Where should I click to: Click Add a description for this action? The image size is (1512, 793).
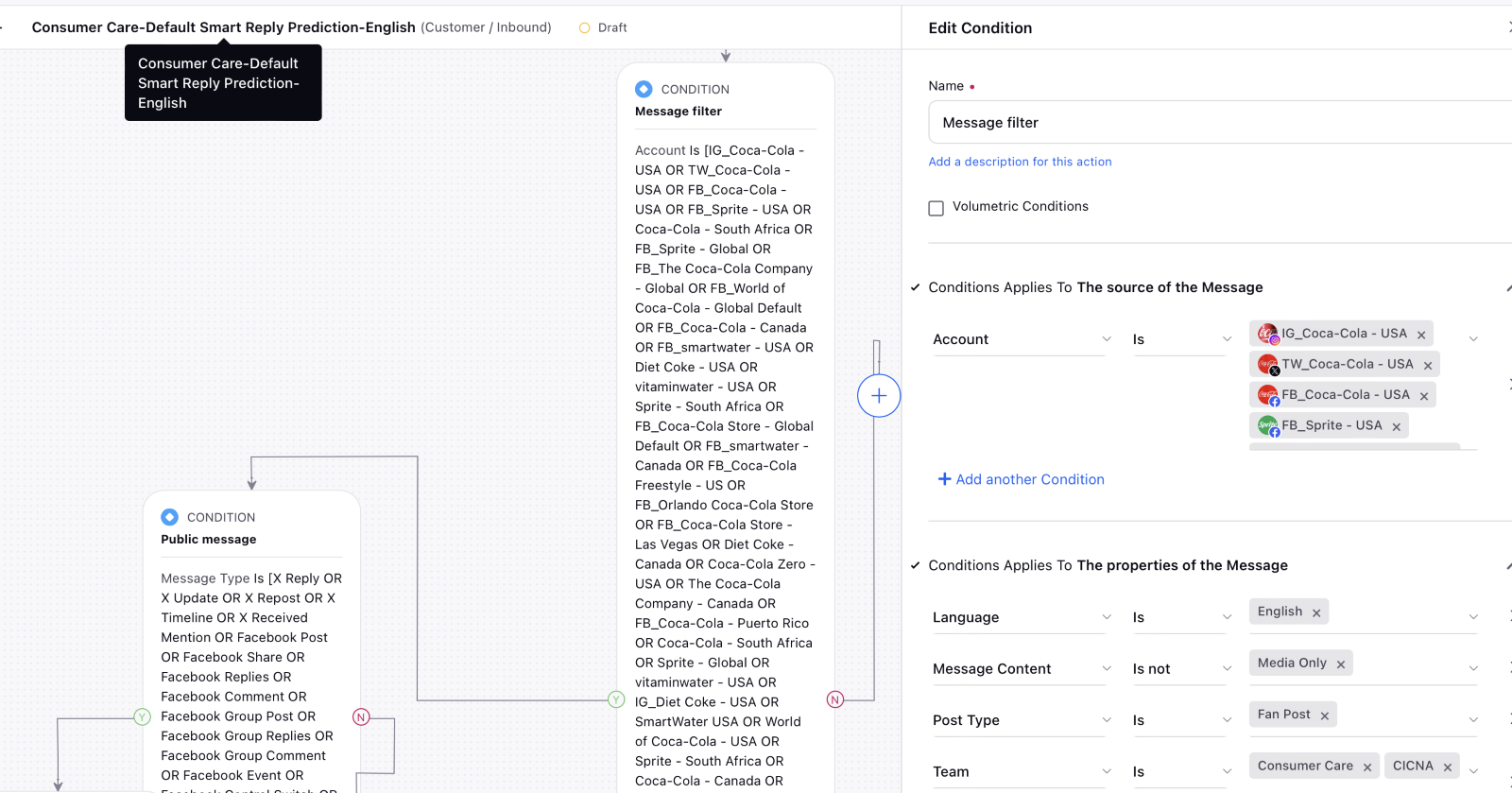(x=1020, y=162)
